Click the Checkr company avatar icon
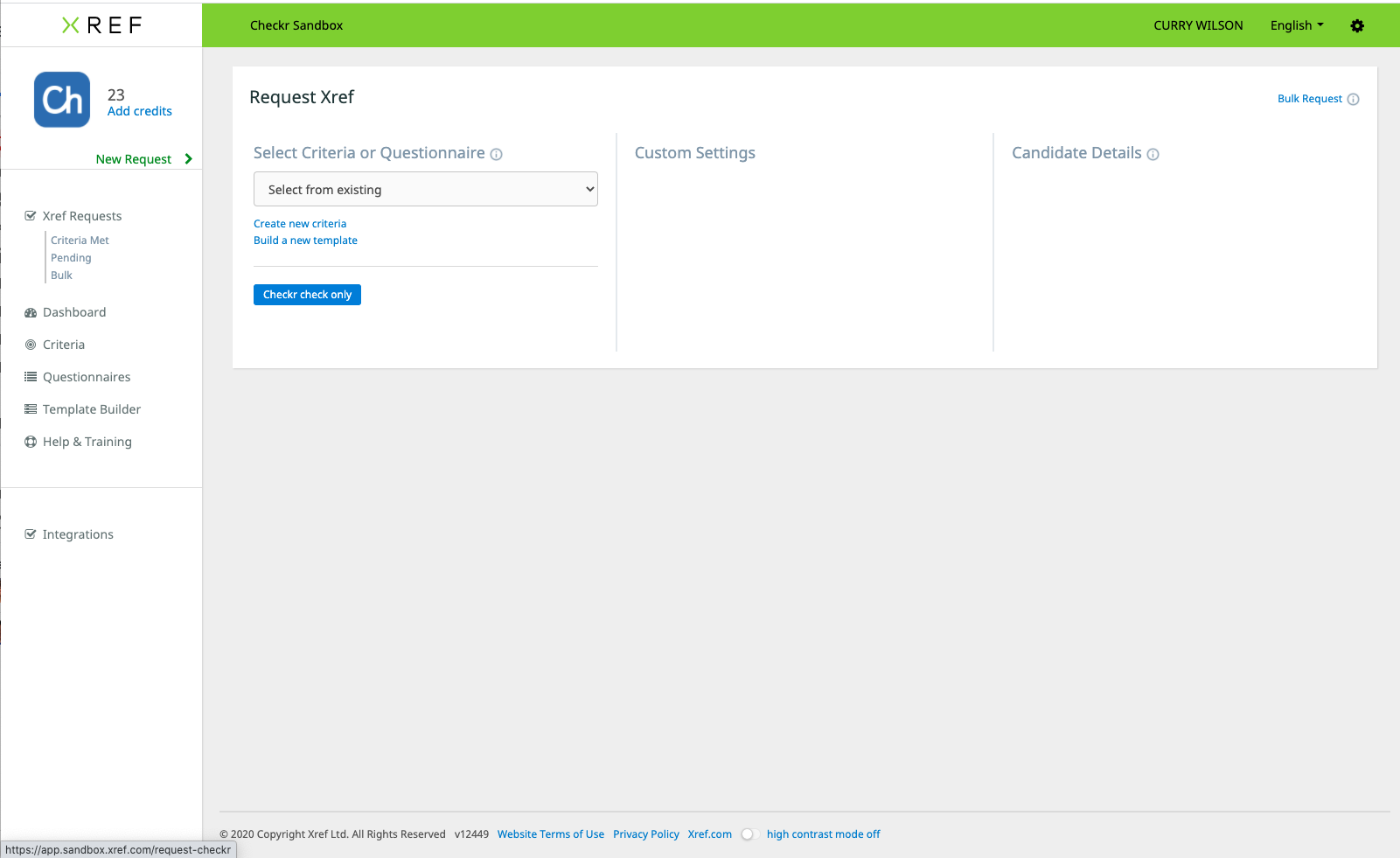 click(x=62, y=100)
